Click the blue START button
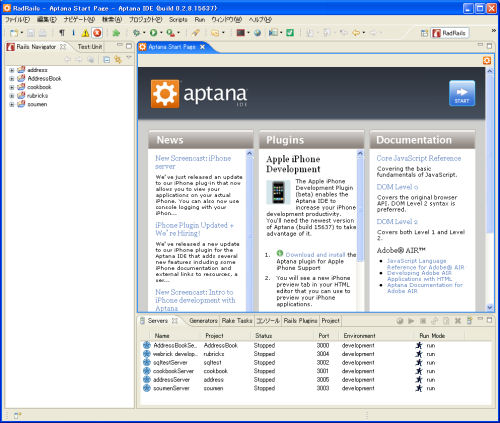This screenshot has height=423, width=500. (x=462, y=93)
